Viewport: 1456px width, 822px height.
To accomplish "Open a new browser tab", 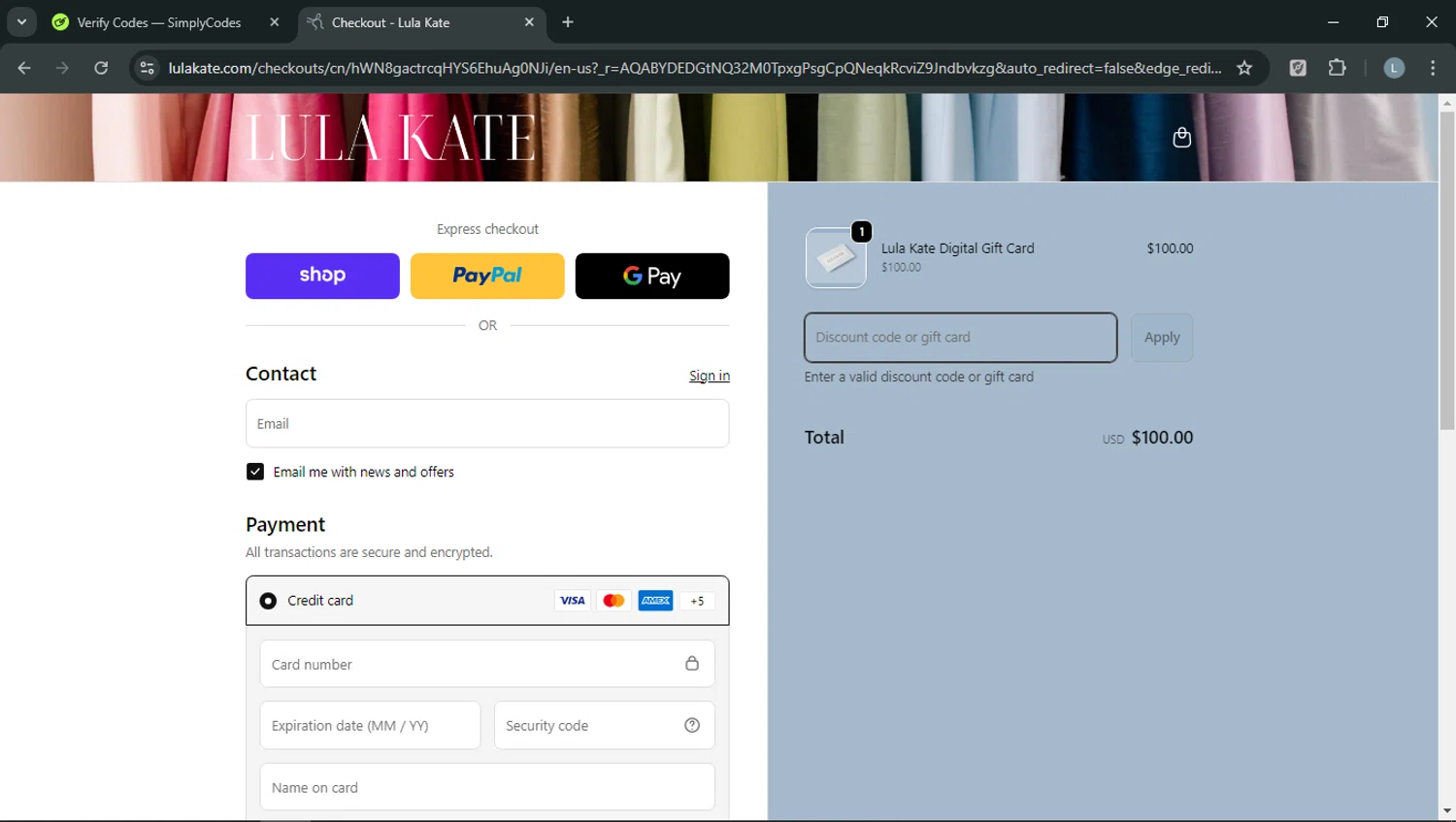I will [568, 22].
